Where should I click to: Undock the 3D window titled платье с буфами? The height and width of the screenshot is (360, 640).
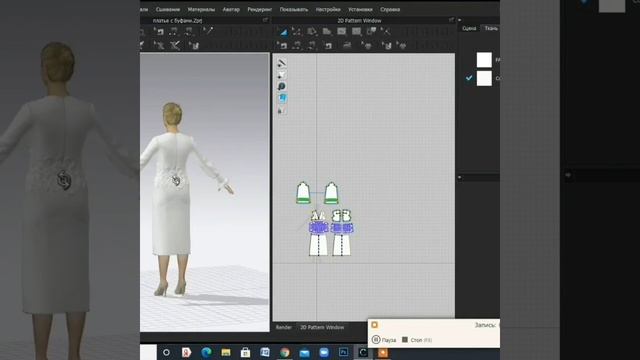(265, 20)
